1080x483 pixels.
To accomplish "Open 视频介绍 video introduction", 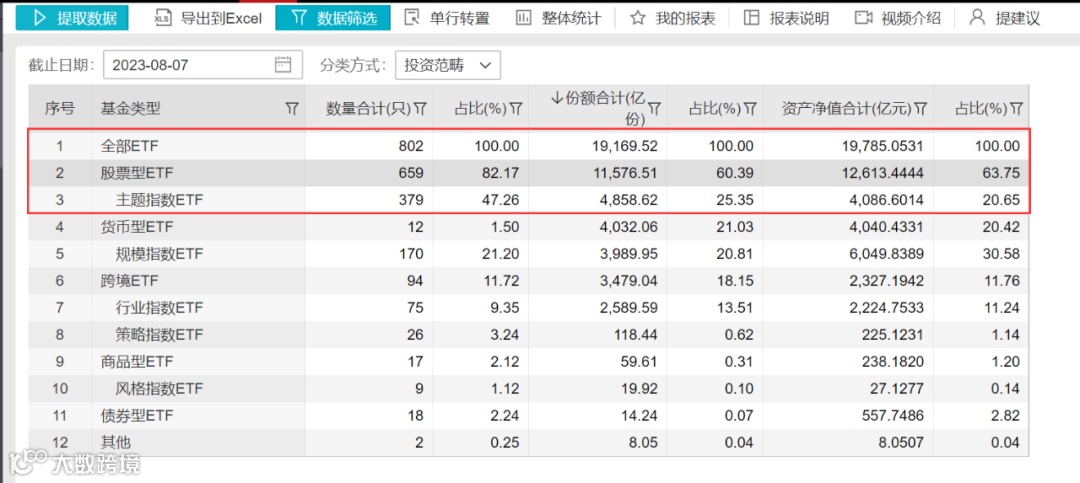I will tap(897, 18).
